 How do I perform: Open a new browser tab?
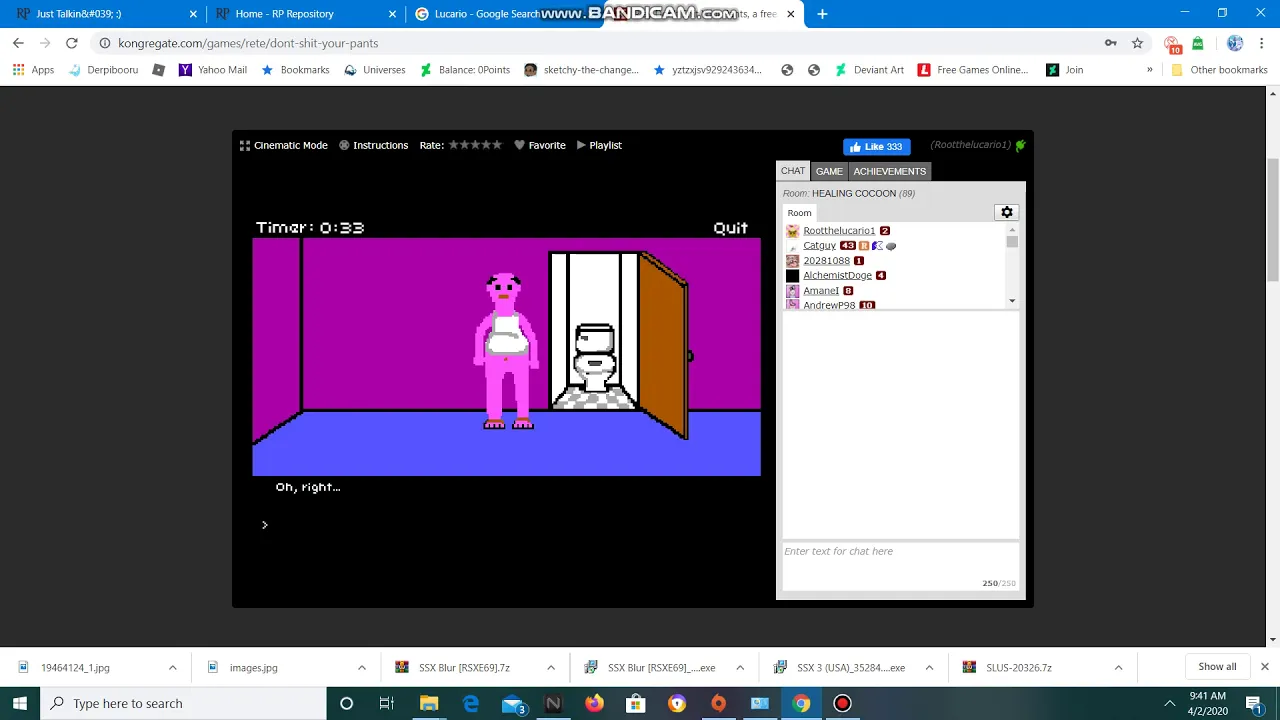822,14
